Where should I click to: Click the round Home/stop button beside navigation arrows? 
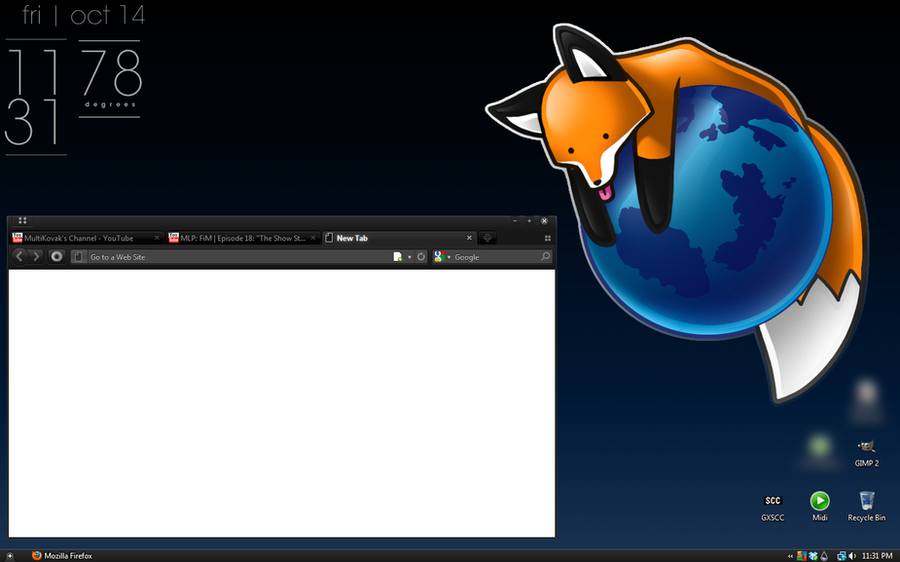(56, 257)
